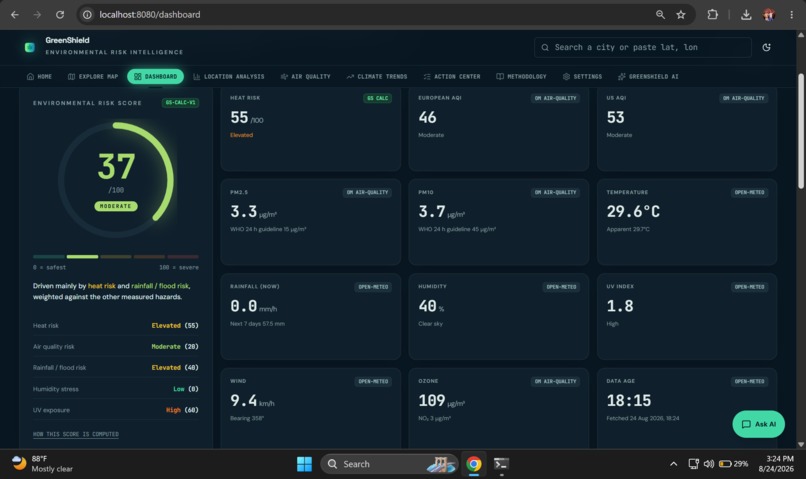Click the zoom magnifier icon in the address bar
The image size is (806, 479).
pos(660,15)
